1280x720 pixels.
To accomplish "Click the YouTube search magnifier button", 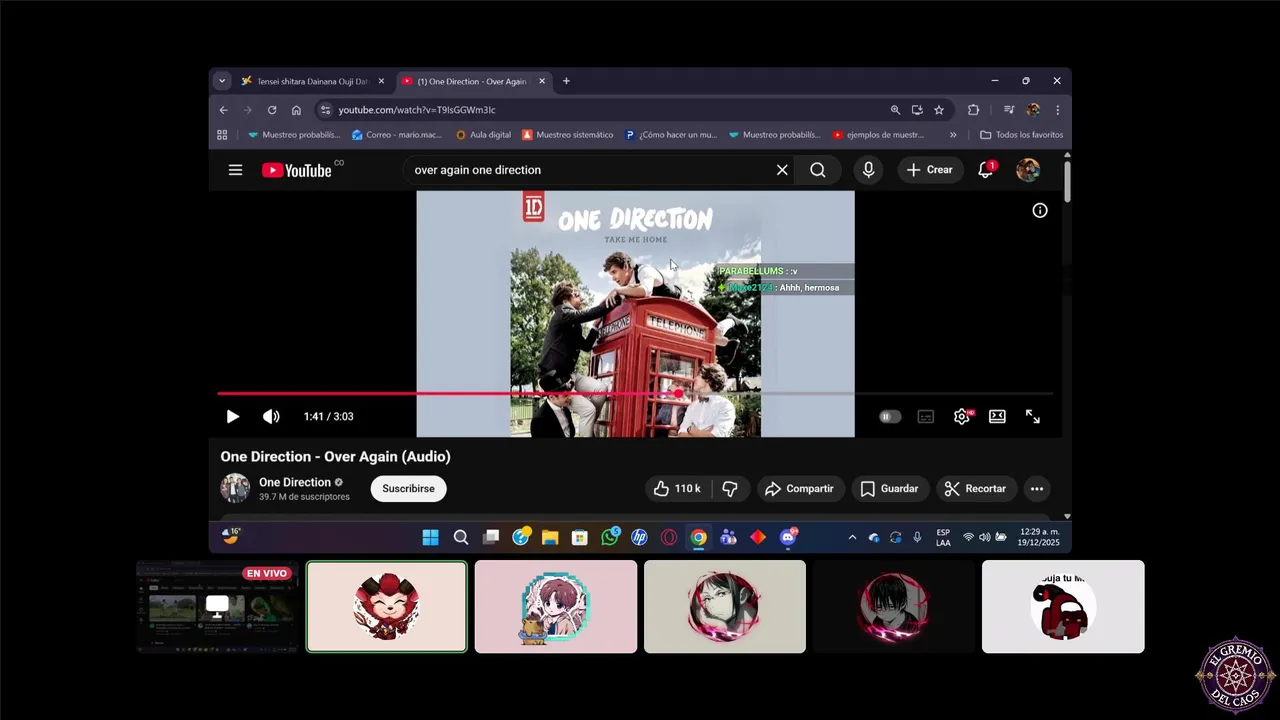I will (x=818, y=170).
